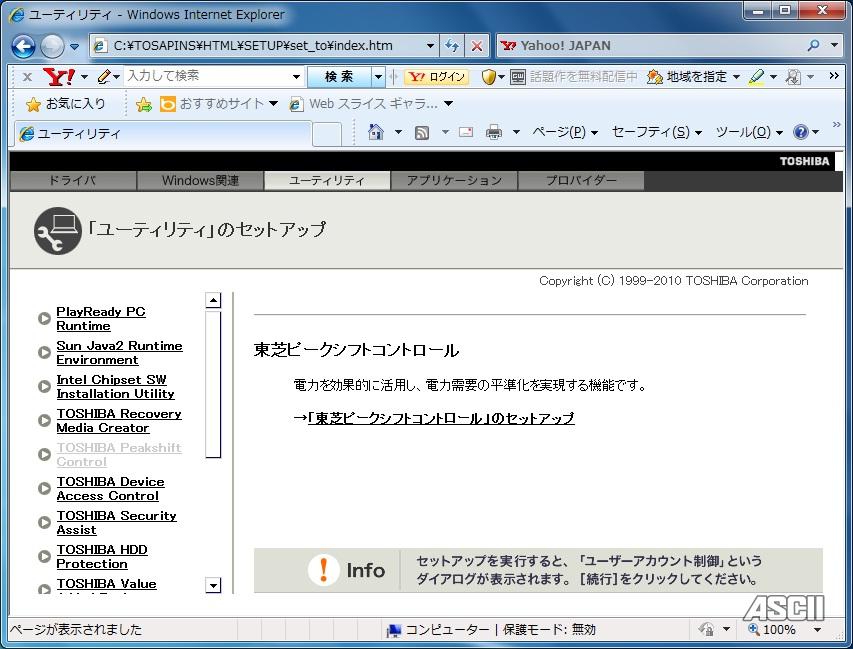
Task: Click the Print icon in command bar
Action: [494, 132]
